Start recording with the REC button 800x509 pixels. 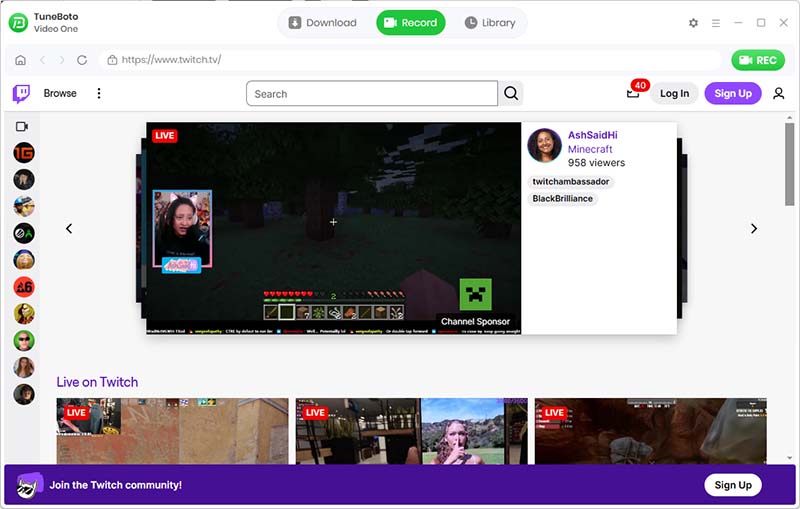(x=758, y=60)
